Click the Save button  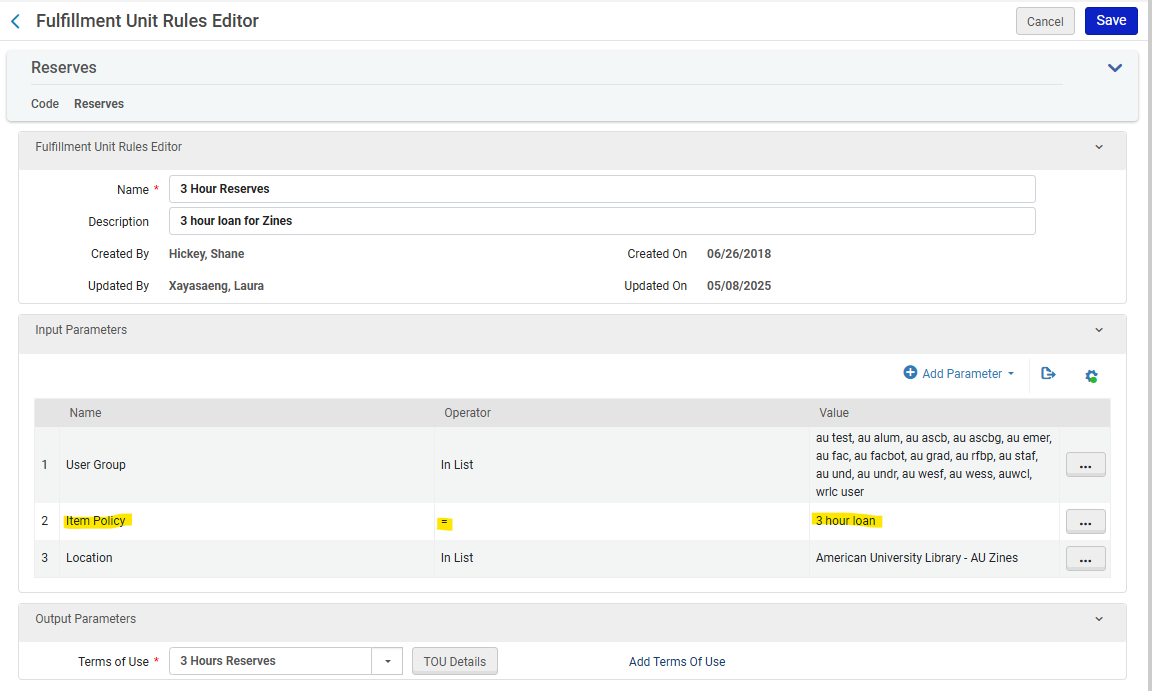tap(1110, 20)
